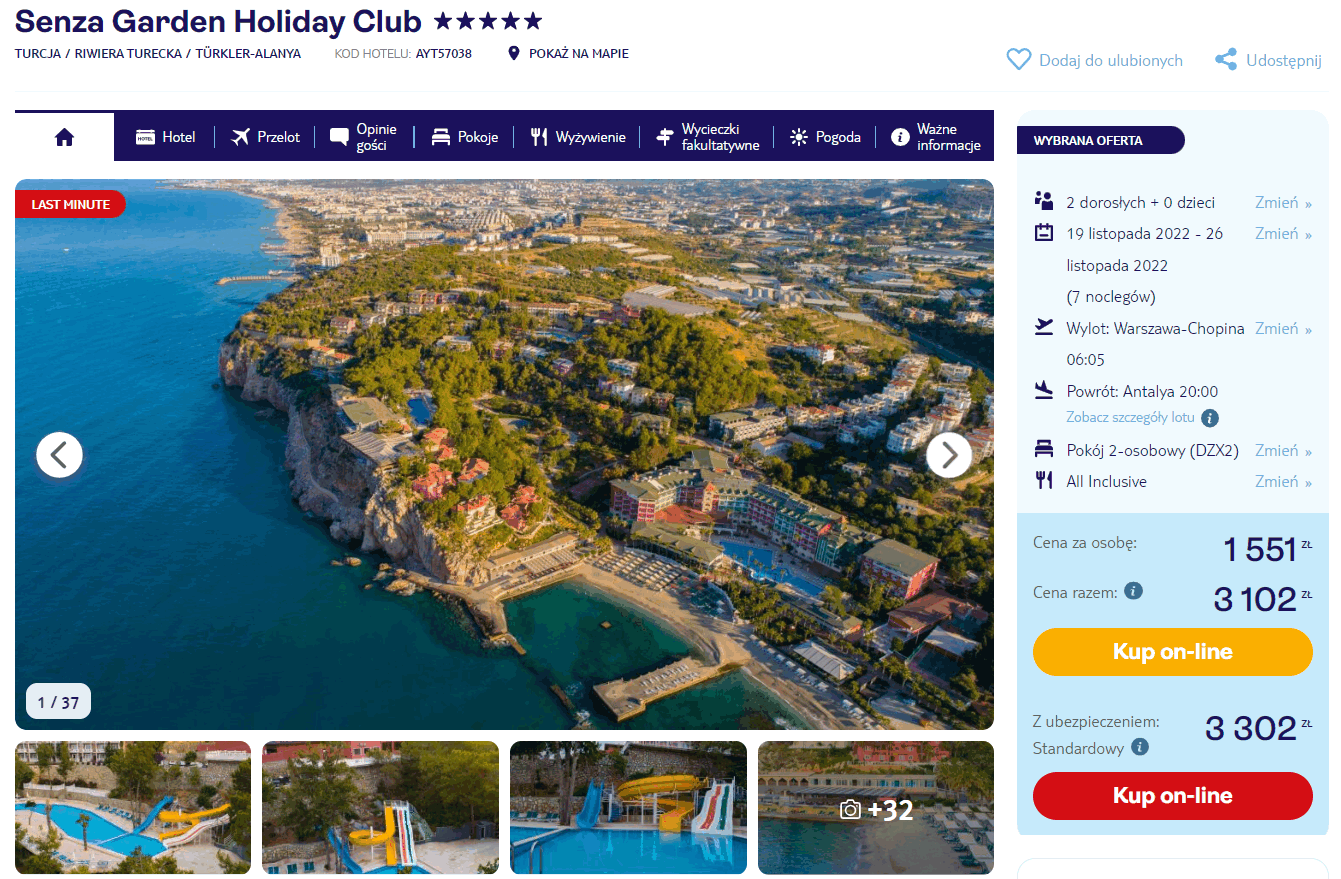This screenshot has height=879, width=1341.
Task: Click the Udostępnij link
Action: click(x=1284, y=60)
